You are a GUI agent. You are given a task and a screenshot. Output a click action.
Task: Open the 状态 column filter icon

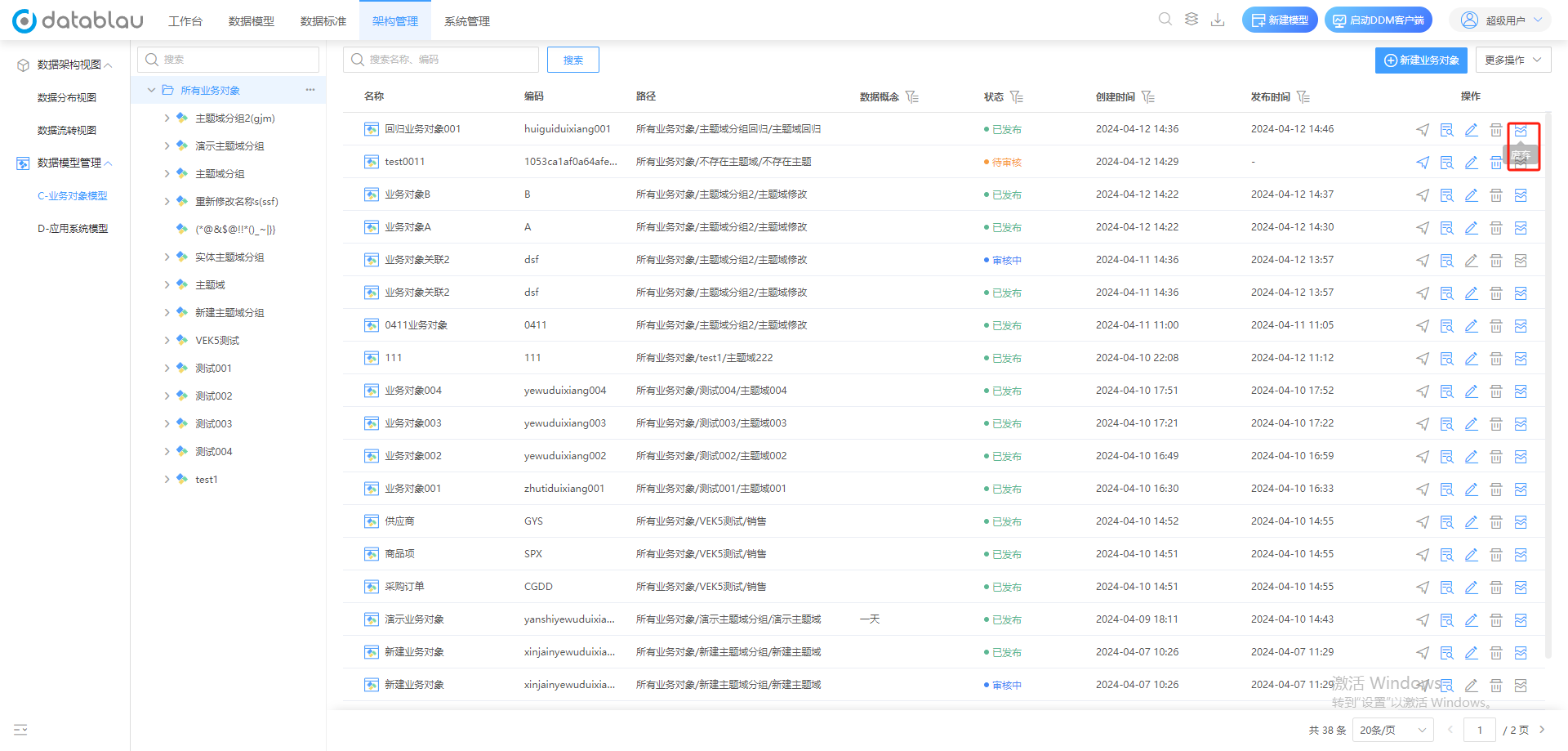click(1017, 97)
